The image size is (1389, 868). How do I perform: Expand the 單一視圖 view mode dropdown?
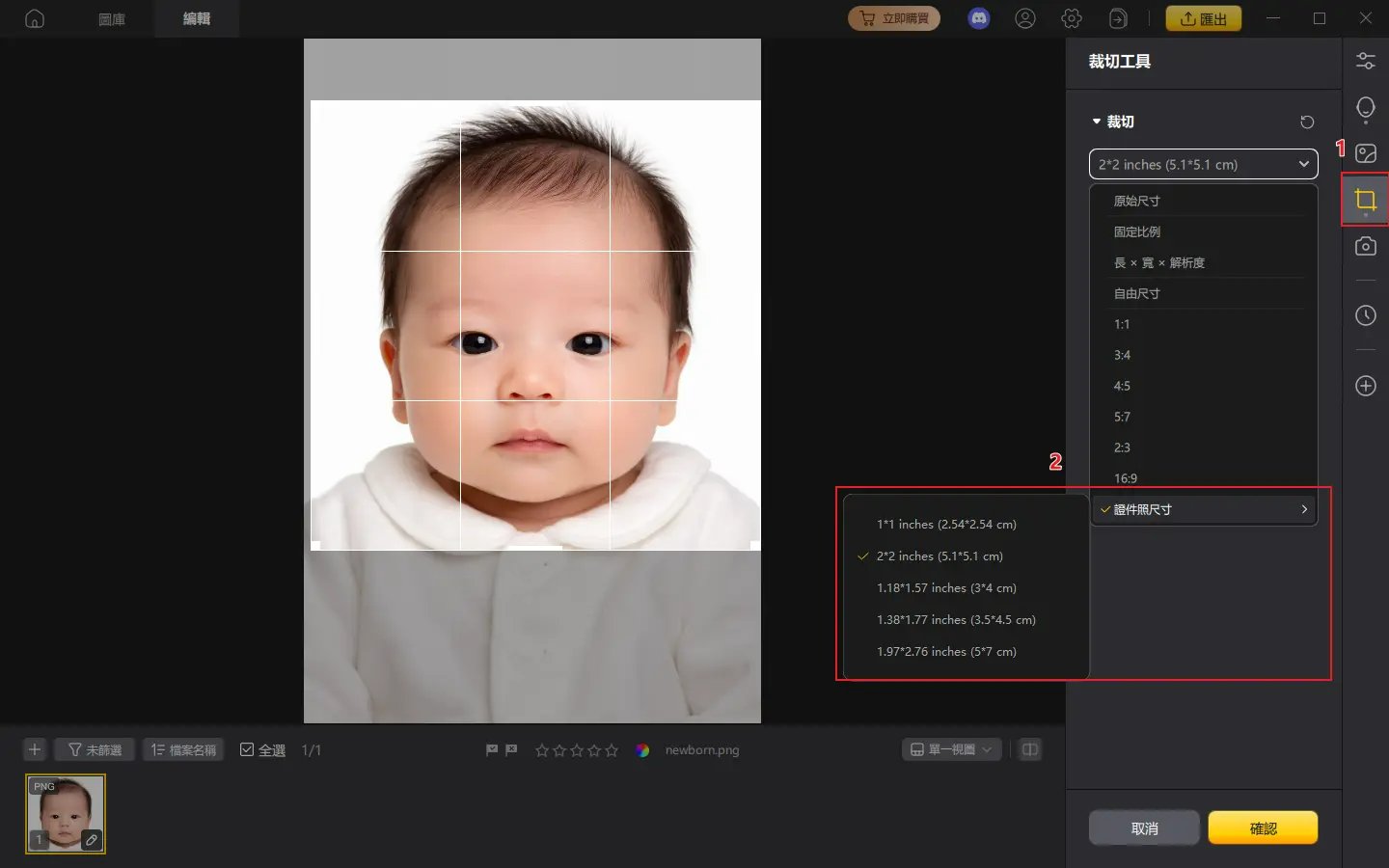(951, 749)
